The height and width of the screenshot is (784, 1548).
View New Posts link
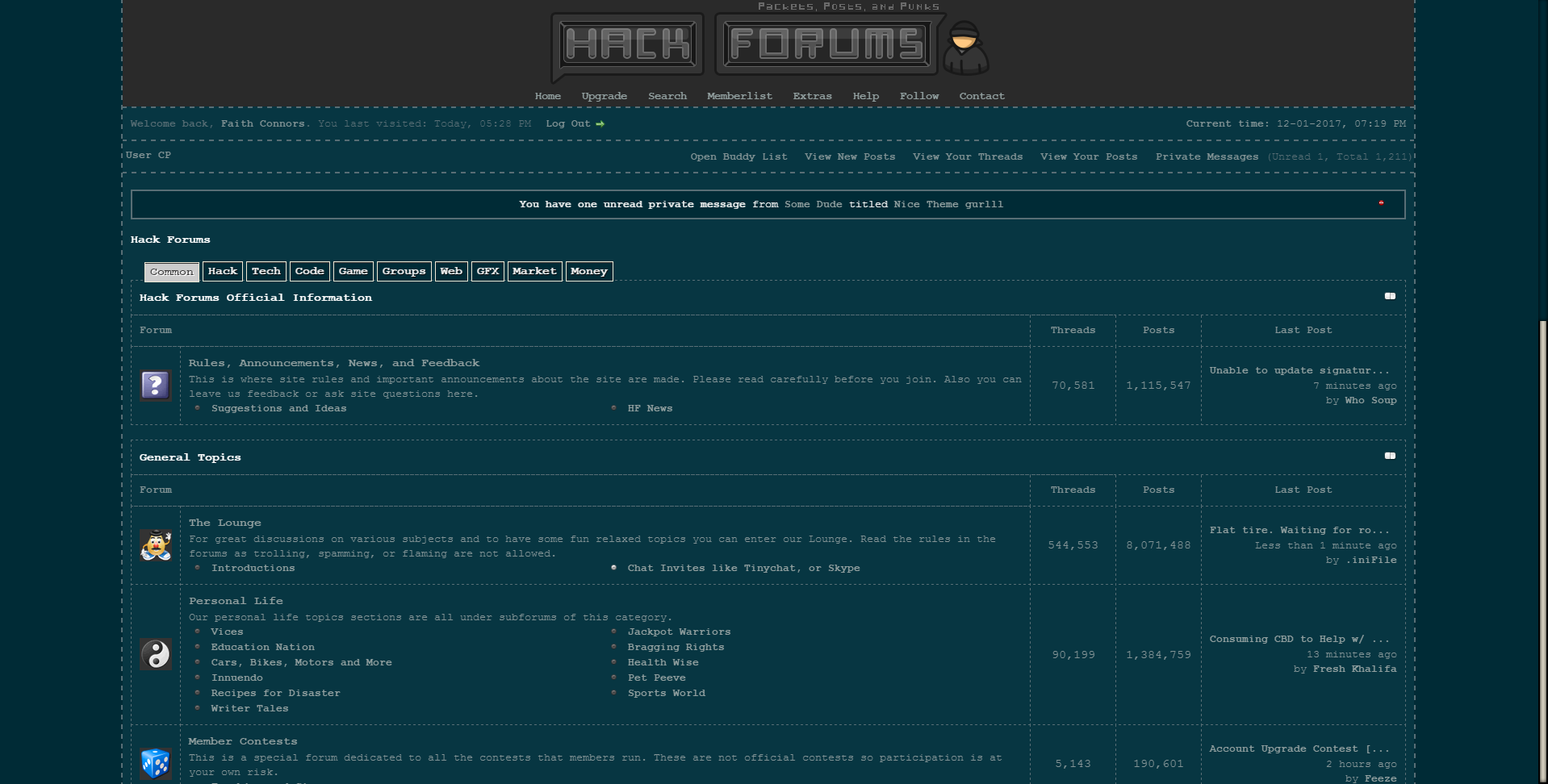tap(850, 156)
